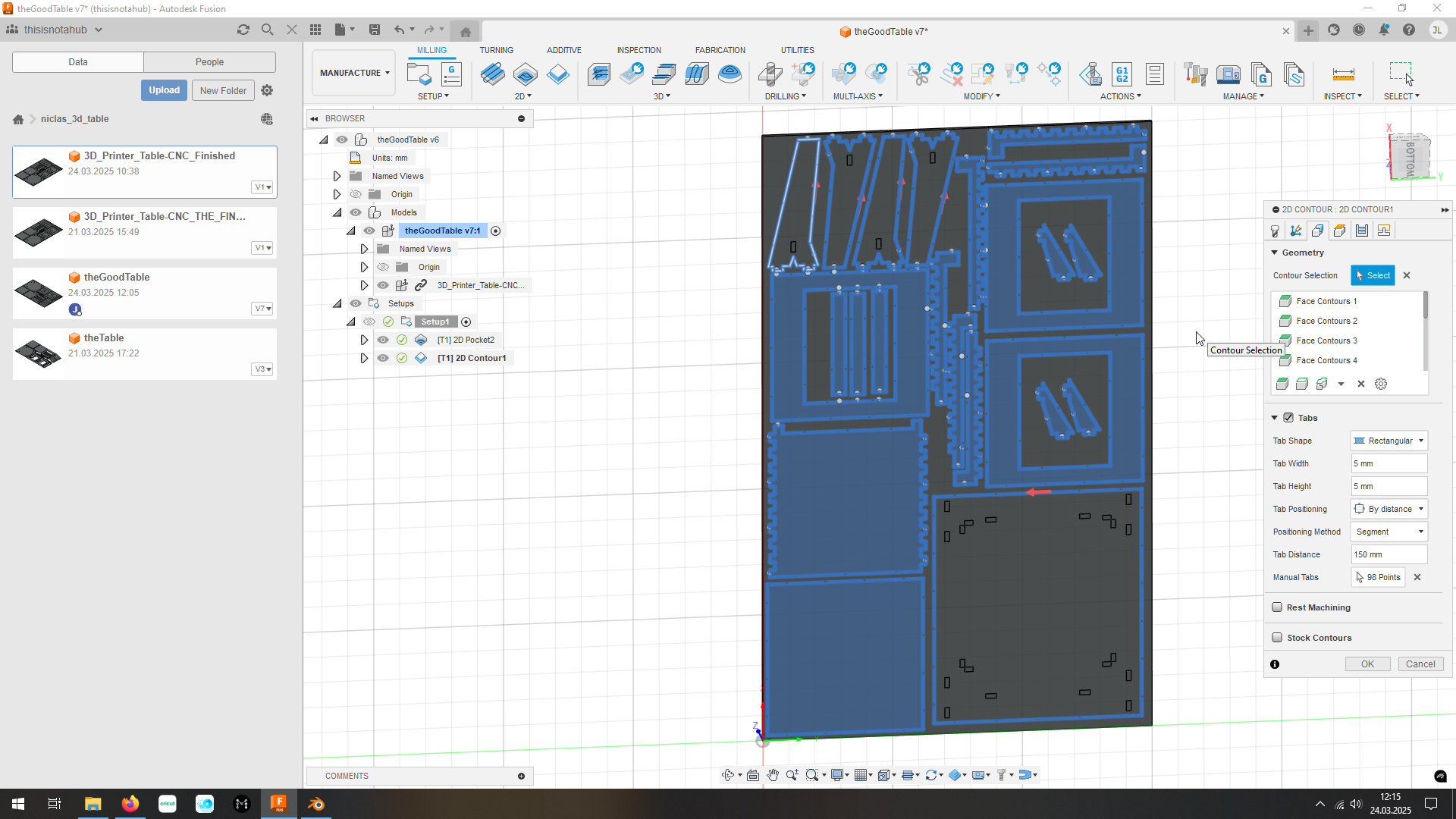Click the New Folder button
This screenshot has height=819, width=1456.
click(x=223, y=90)
